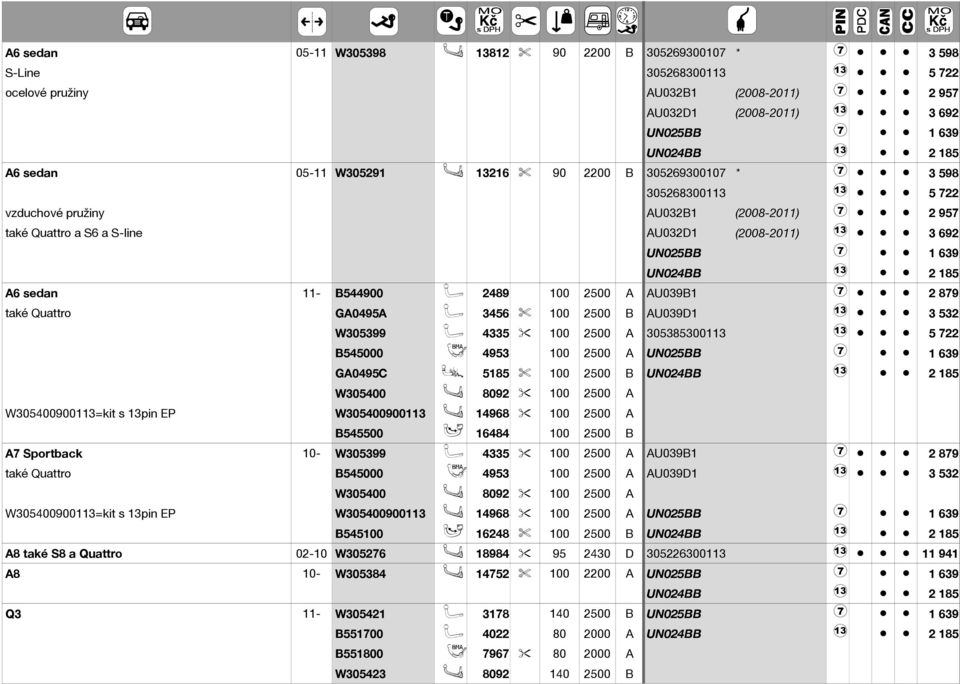Image resolution: width=960 pixels, height=684 pixels.
Task: Click the towbar icon in the B545500 row
Action: click(453, 432)
